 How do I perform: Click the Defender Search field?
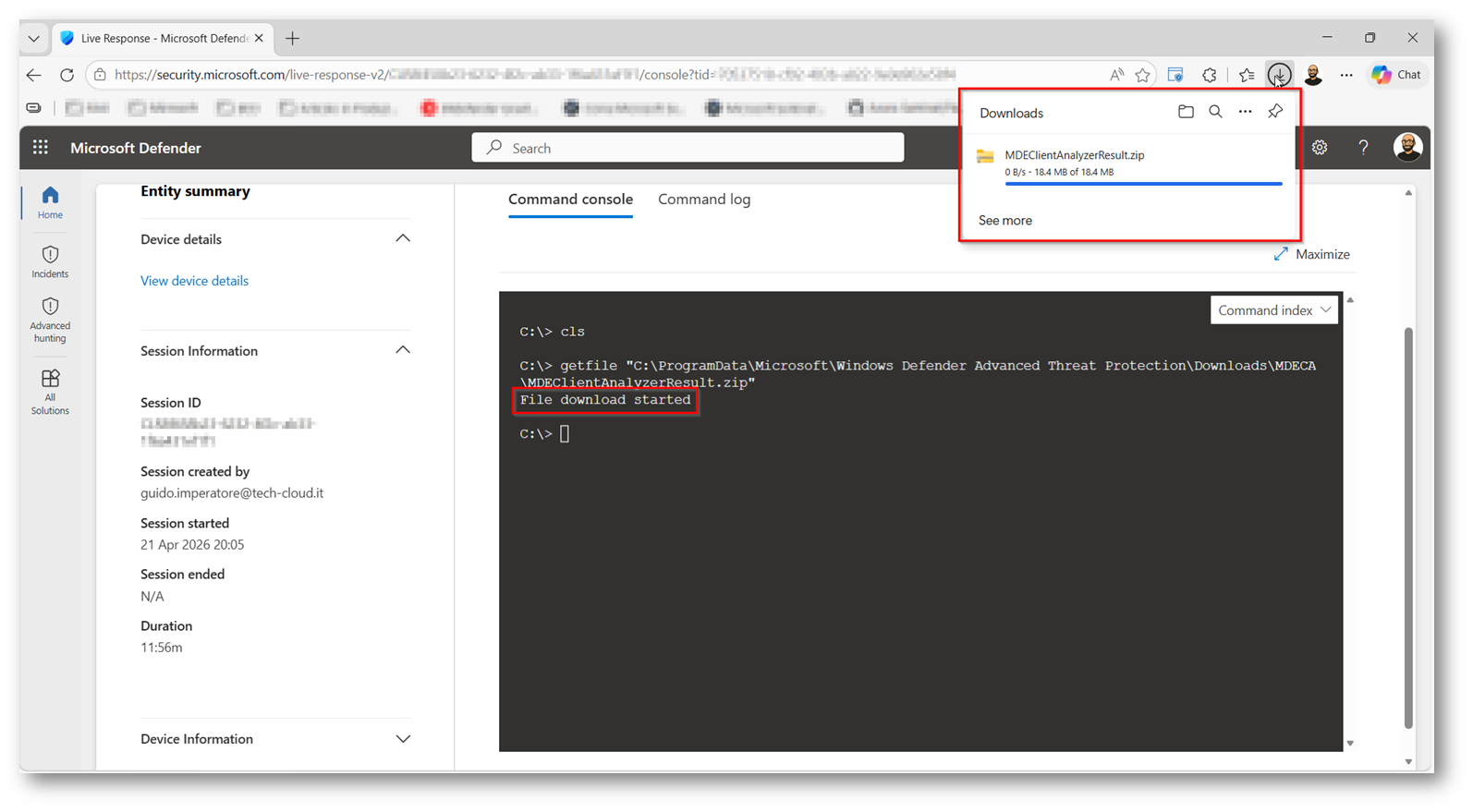(688, 148)
